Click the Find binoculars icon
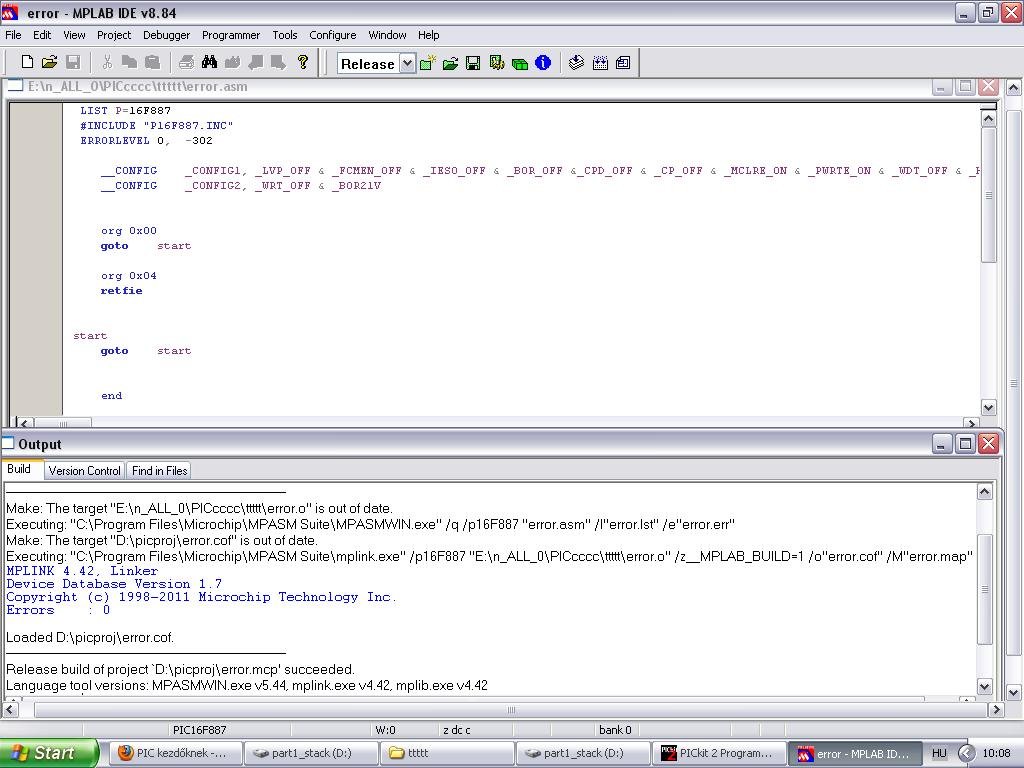The width and height of the screenshot is (1024, 768). 210,62
